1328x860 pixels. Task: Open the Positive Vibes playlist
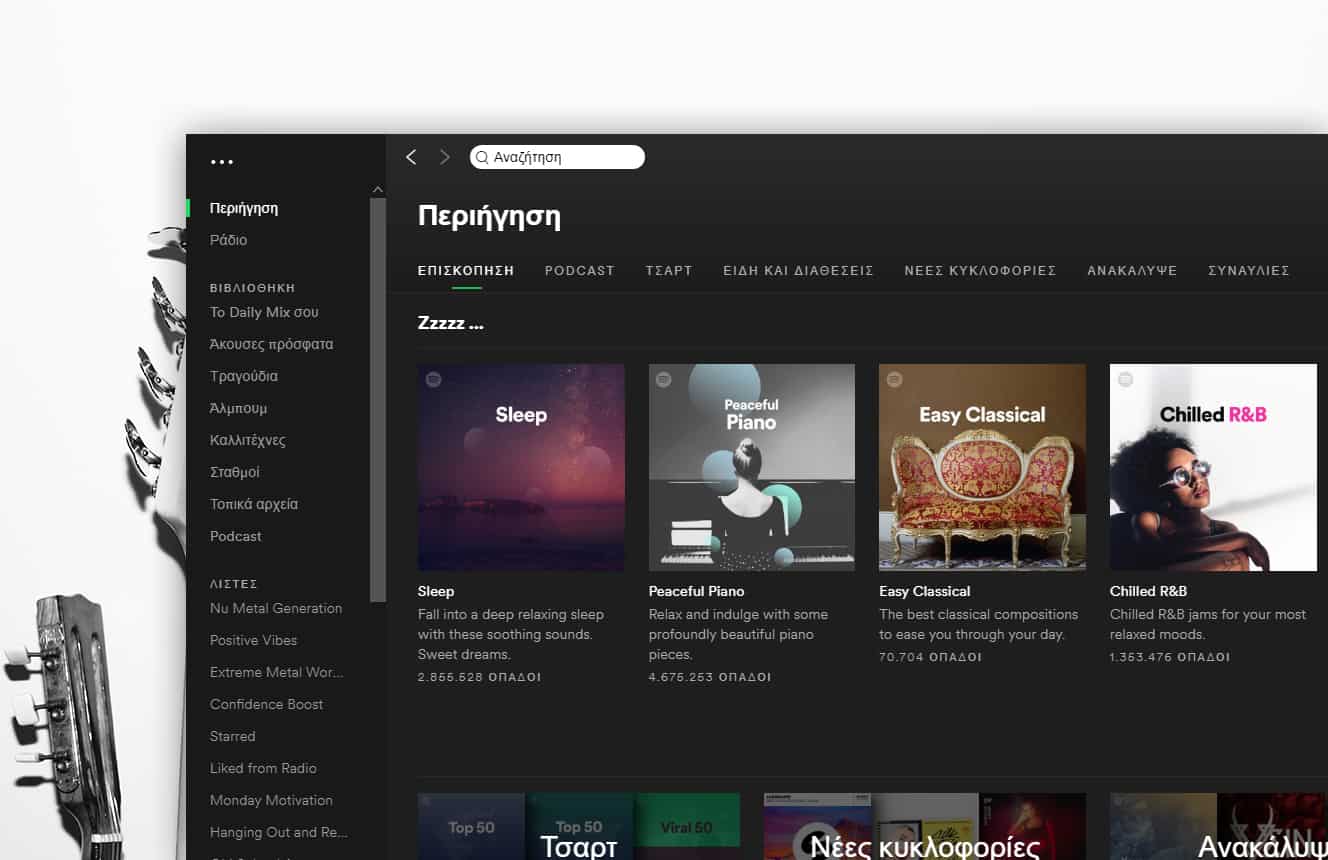tap(253, 640)
